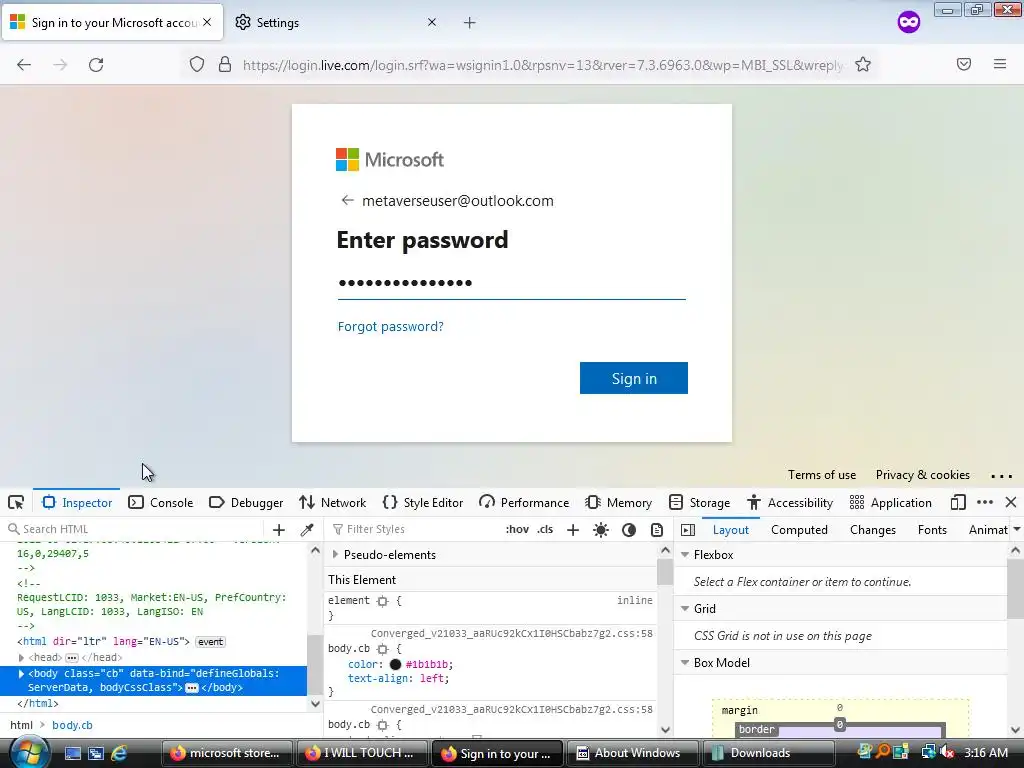
Task: Reload the current page
Action: point(96,65)
